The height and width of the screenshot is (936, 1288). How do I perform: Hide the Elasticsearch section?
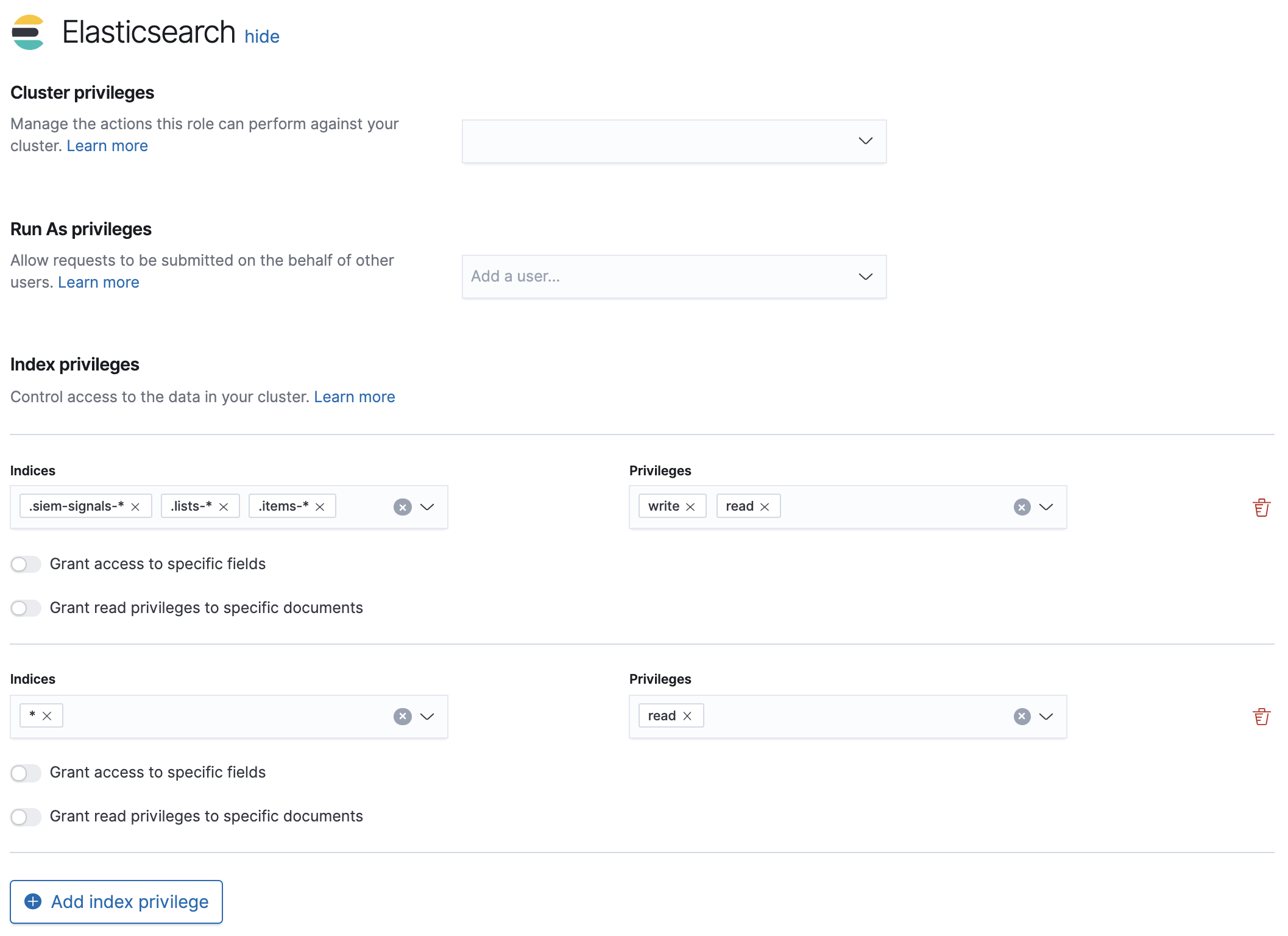coord(262,37)
